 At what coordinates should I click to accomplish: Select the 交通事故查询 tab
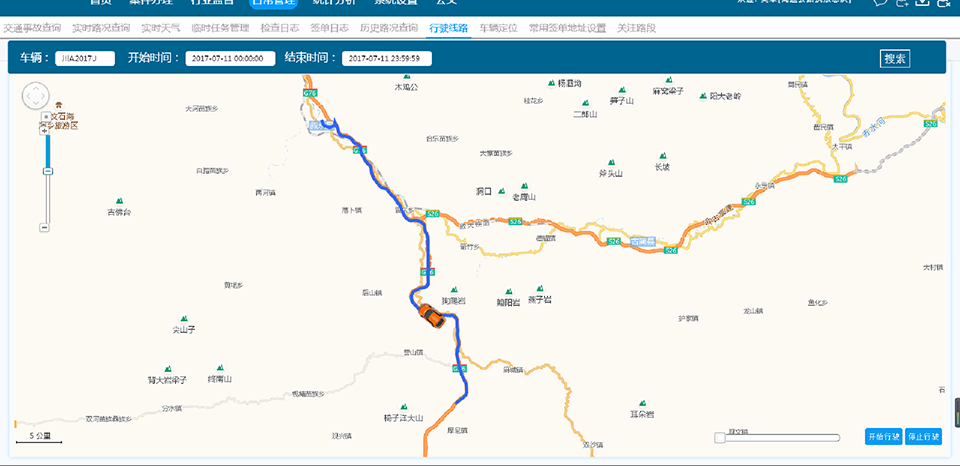32,28
